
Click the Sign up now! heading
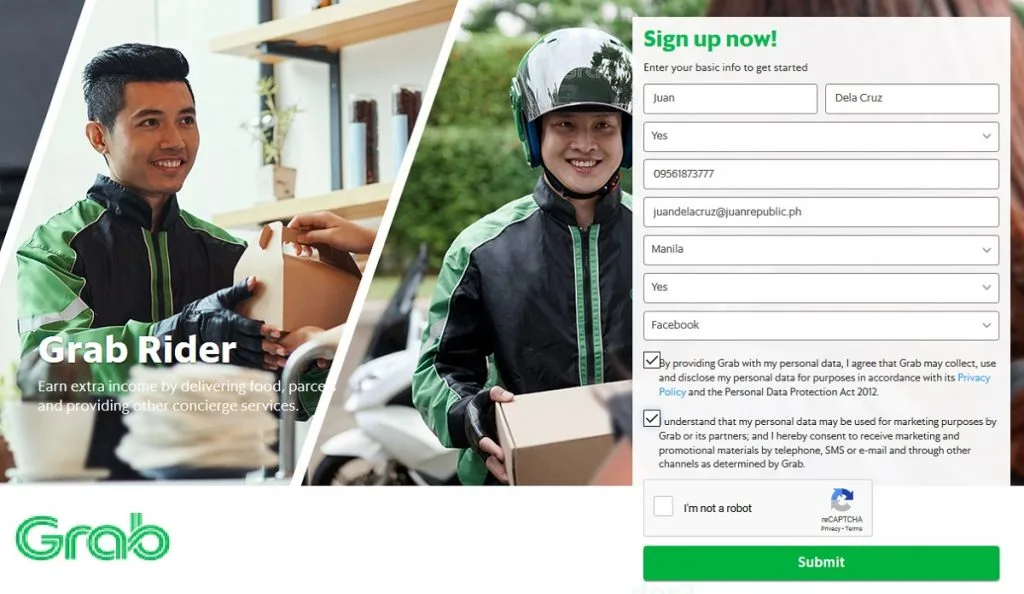(710, 39)
